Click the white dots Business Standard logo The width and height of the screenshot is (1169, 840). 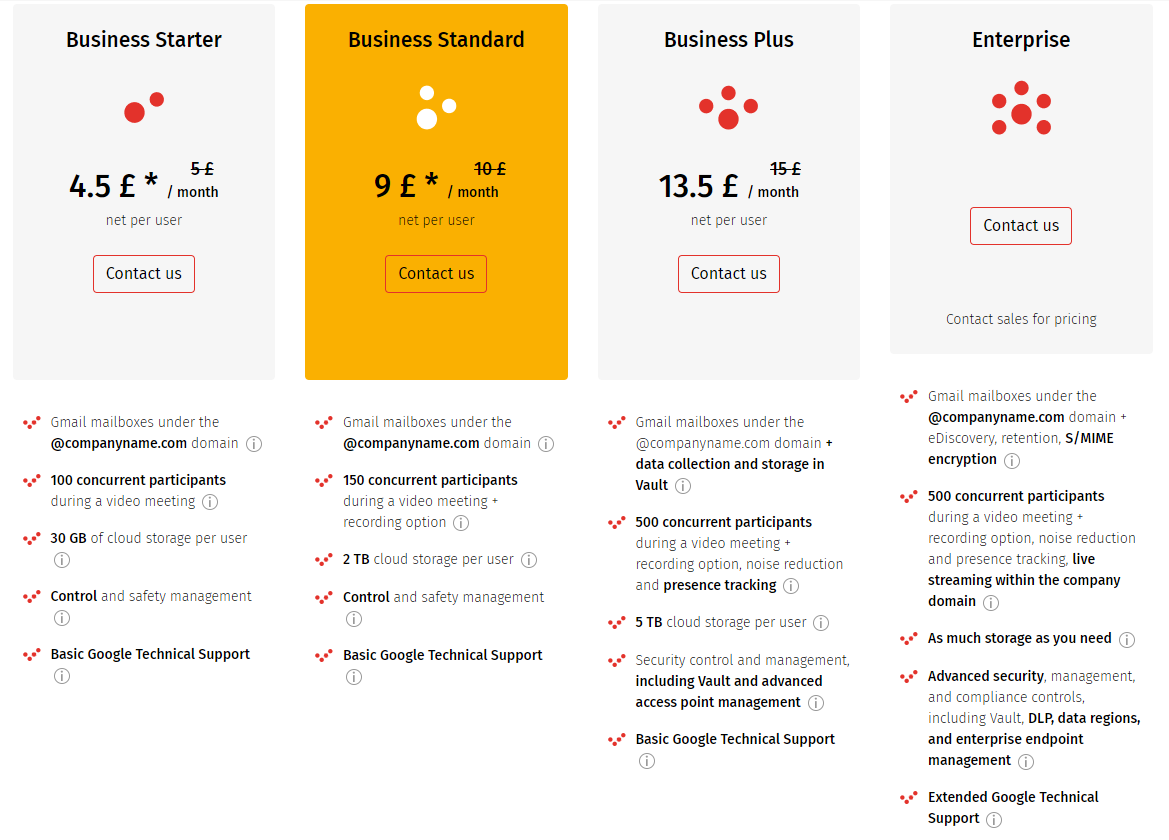click(x=436, y=107)
